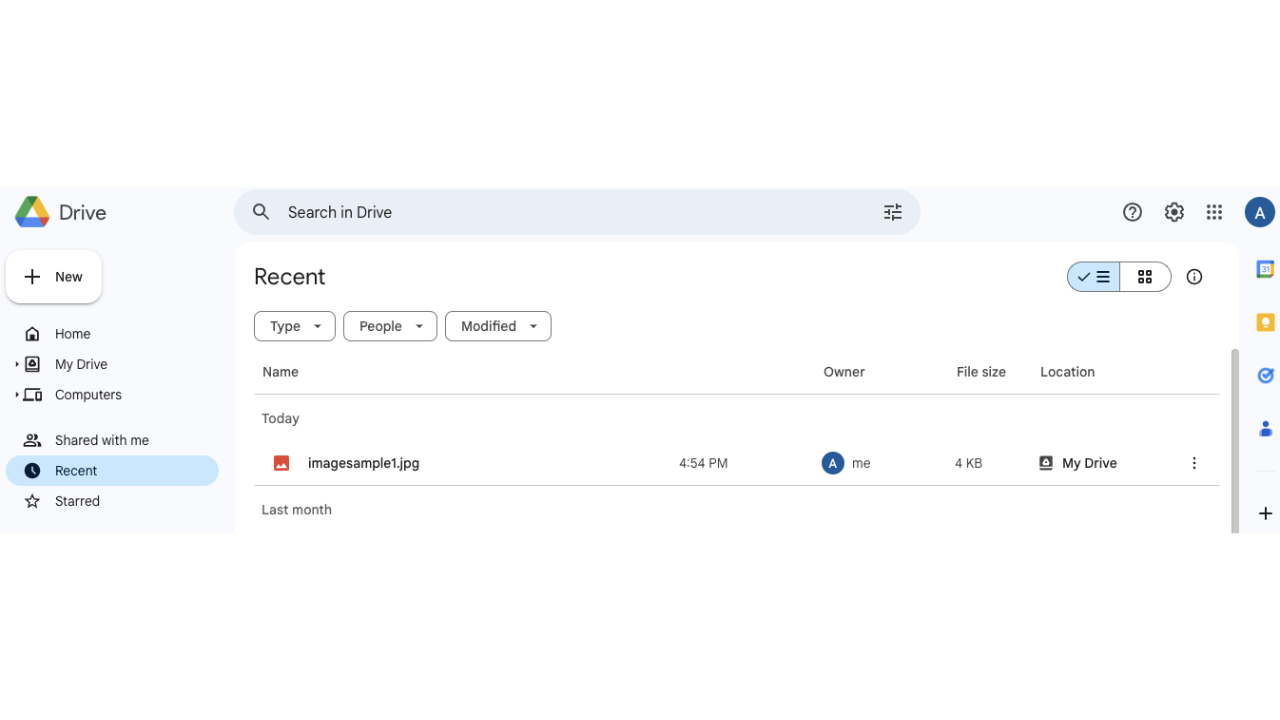Open Google Keep in side panel
Image resolution: width=1280 pixels, height=720 pixels.
[x=1265, y=322]
